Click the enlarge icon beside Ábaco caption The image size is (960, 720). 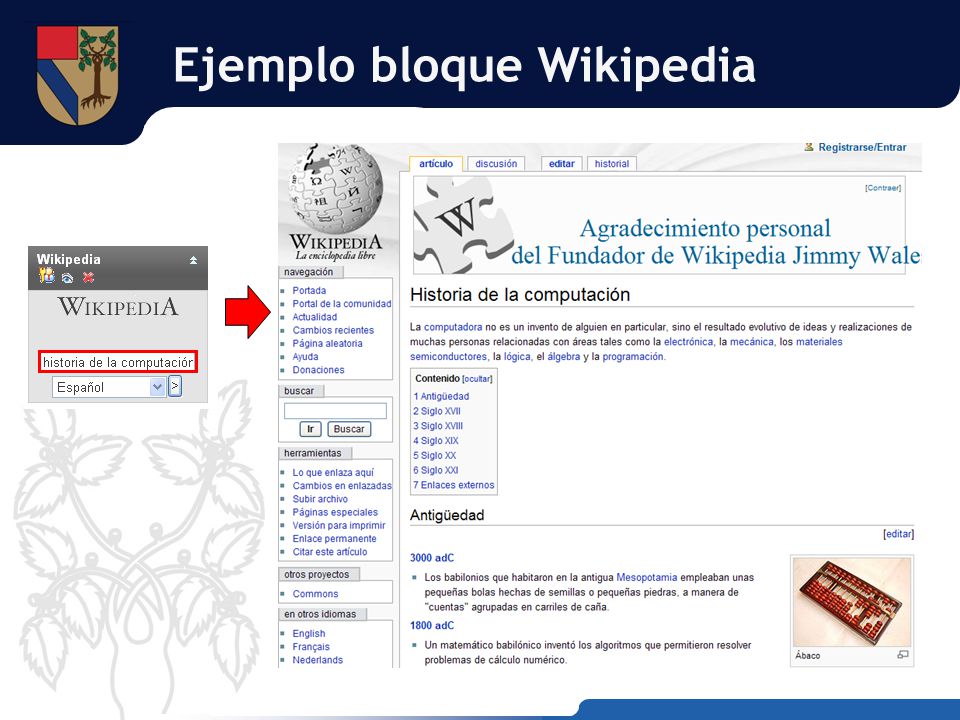coord(902,654)
